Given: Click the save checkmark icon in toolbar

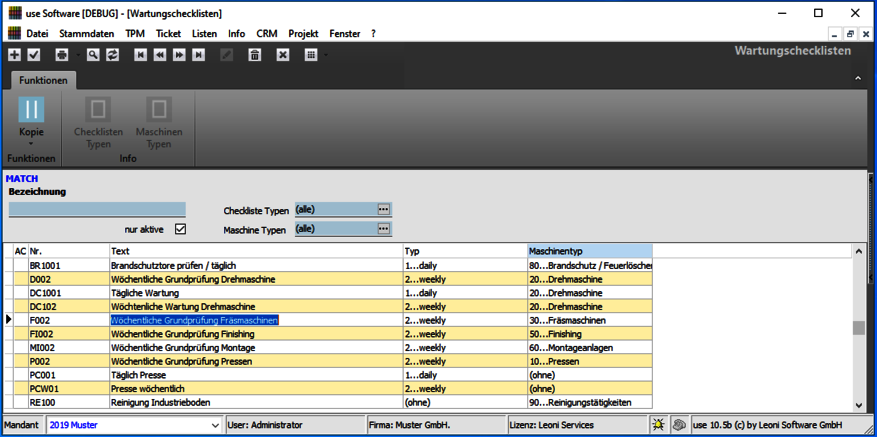Looking at the screenshot, I should 33,55.
